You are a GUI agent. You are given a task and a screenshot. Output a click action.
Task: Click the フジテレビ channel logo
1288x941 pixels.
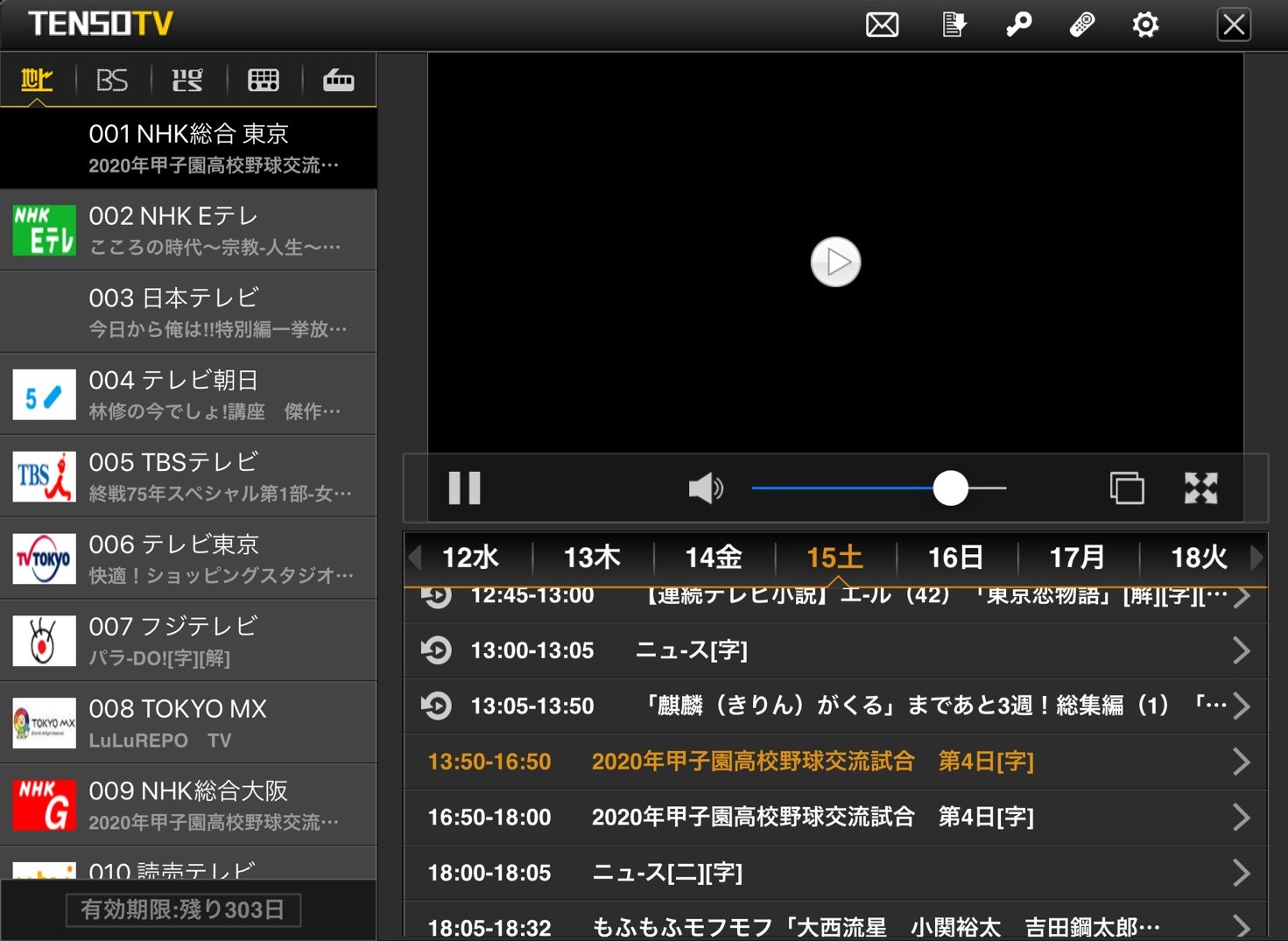pyautogui.click(x=44, y=641)
